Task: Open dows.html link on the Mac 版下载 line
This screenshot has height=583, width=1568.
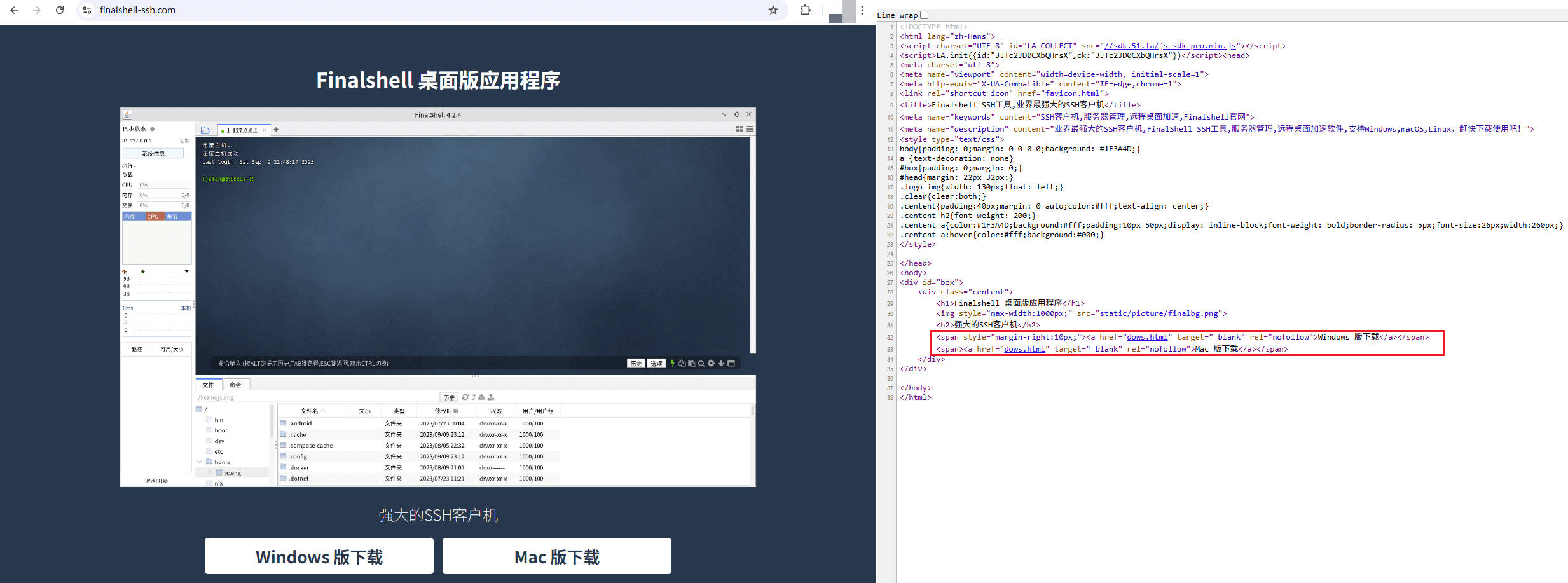Action: pos(1024,349)
